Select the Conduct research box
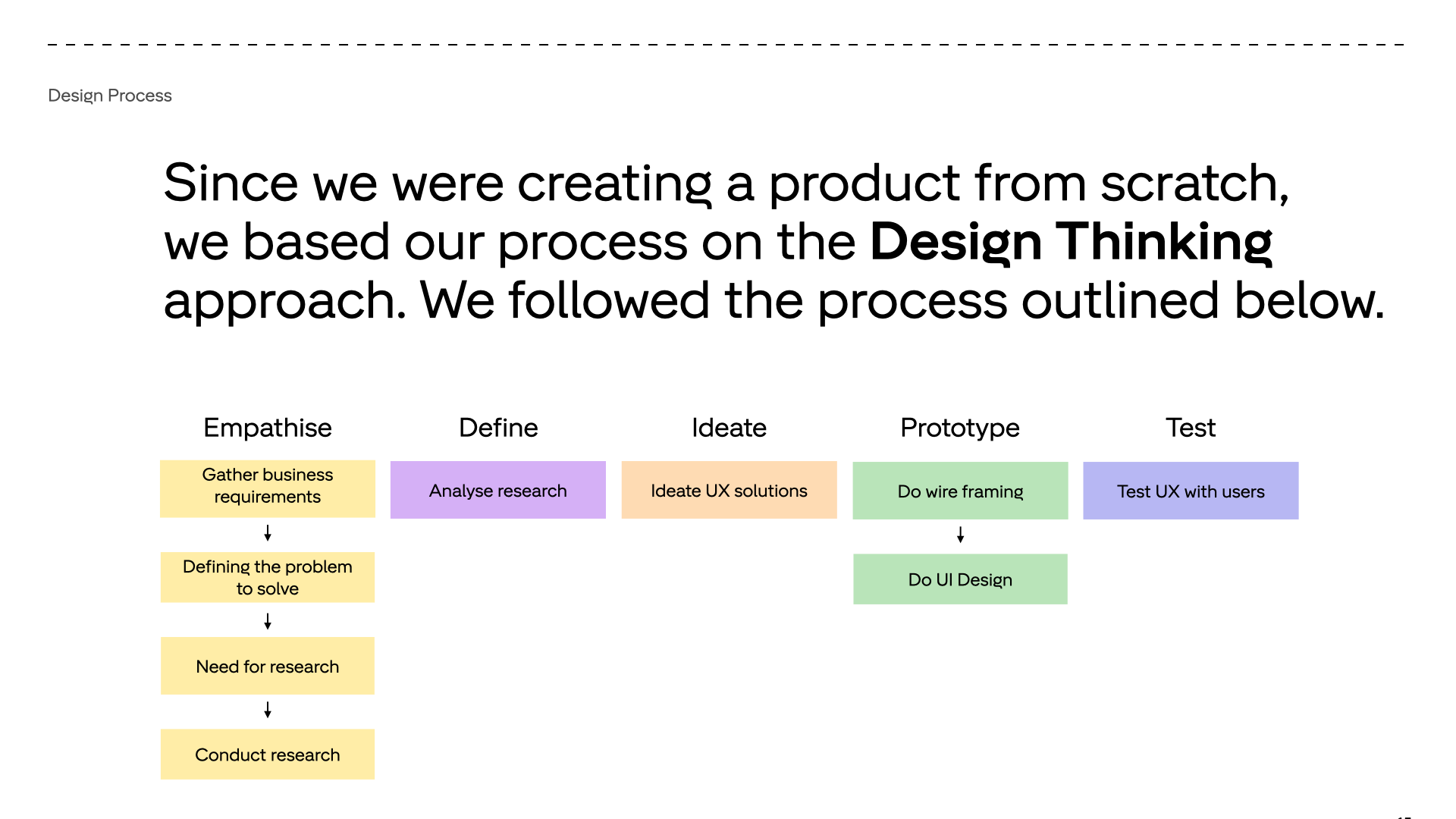 pyautogui.click(x=268, y=755)
